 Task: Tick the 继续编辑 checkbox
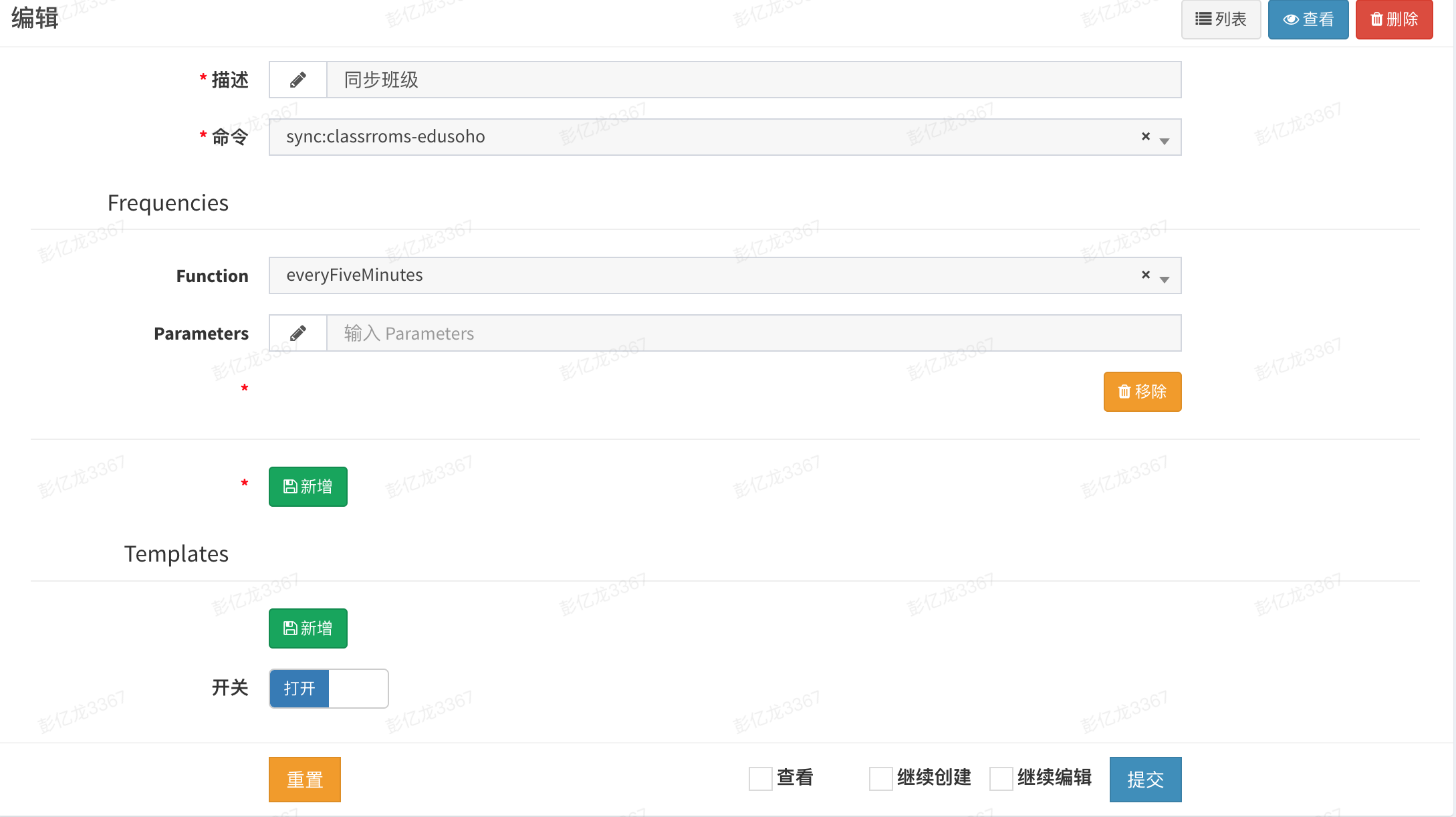[x=1001, y=779]
